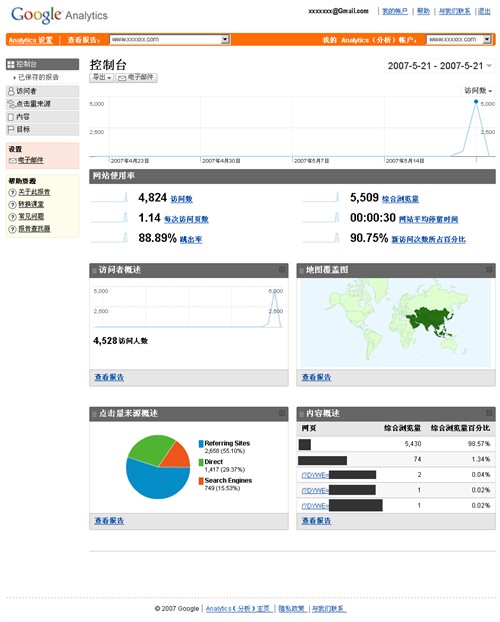Click the 新访问次数所占百分比 link
This screenshot has width=500, height=622.
click(429, 239)
